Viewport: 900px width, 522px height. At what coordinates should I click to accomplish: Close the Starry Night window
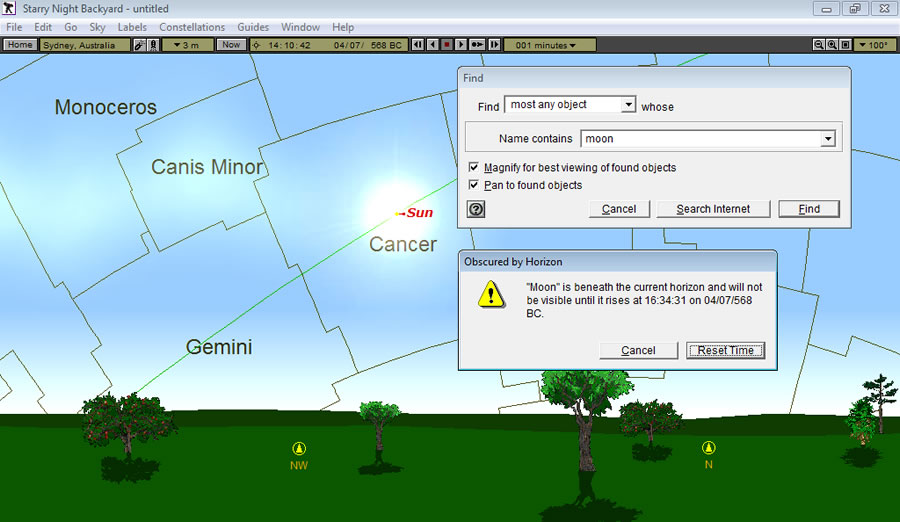pos(884,9)
